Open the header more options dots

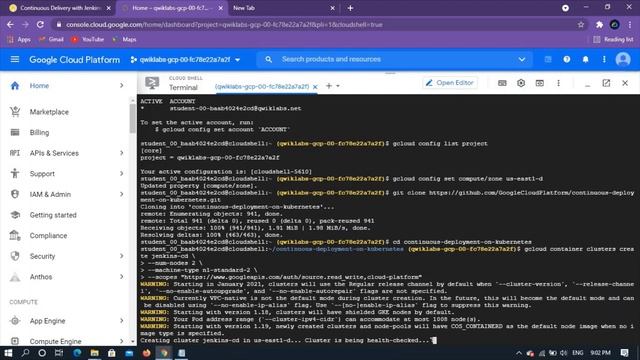tap(604, 60)
